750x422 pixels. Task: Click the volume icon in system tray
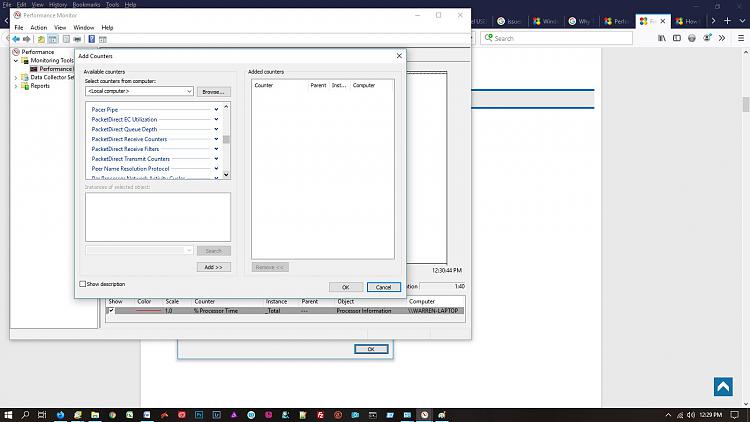691,415
